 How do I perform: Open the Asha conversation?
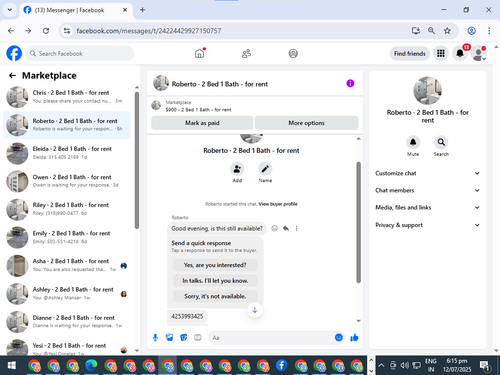click(x=67, y=265)
